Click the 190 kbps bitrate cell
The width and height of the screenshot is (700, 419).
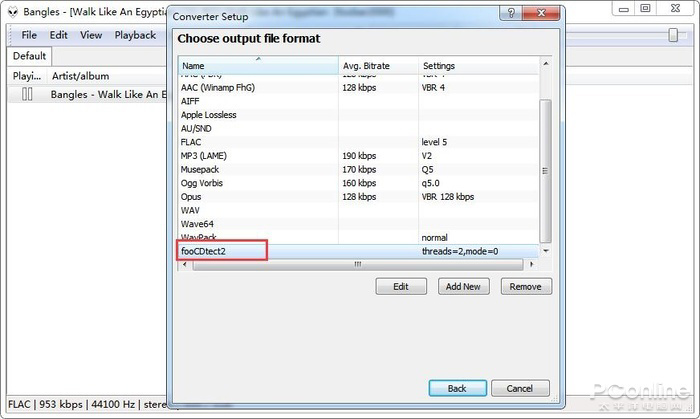359,156
